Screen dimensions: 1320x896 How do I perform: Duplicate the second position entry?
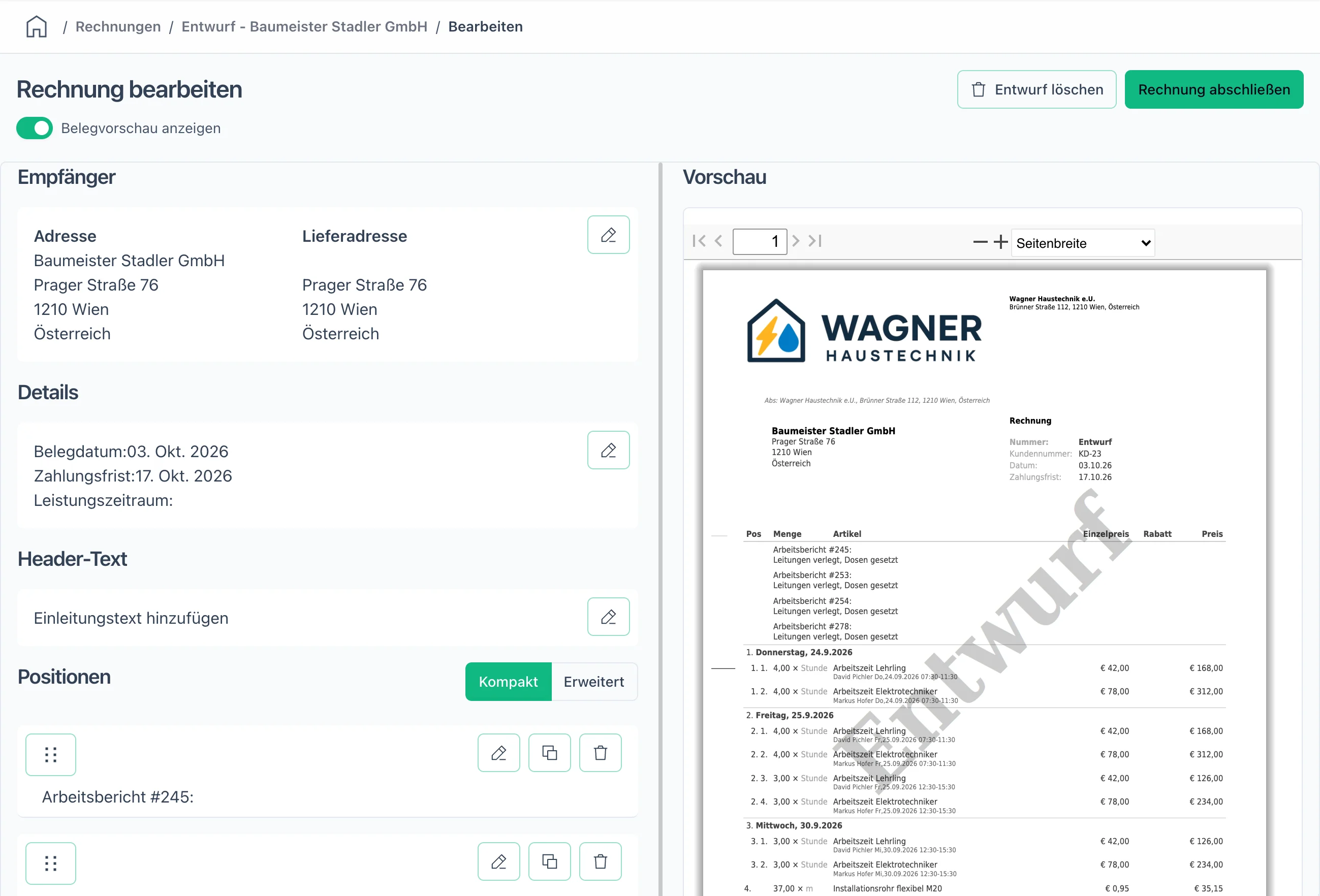[x=549, y=861]
